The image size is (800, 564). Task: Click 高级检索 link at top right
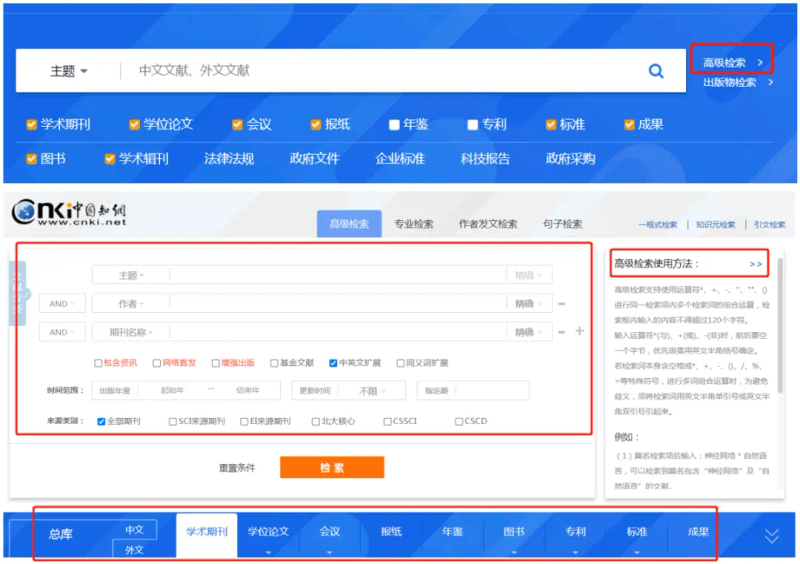733,63
